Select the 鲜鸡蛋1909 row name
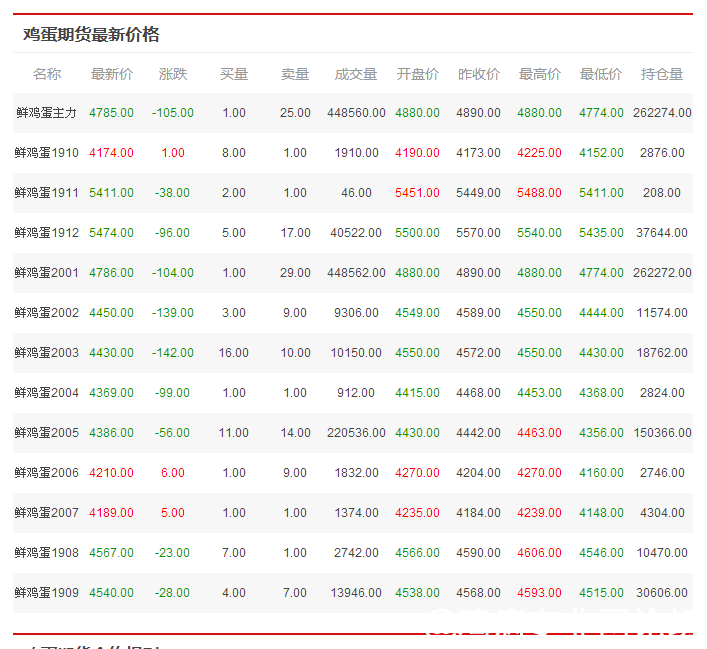The height and width of the screenshot is (649, 707). click(47, 593)
